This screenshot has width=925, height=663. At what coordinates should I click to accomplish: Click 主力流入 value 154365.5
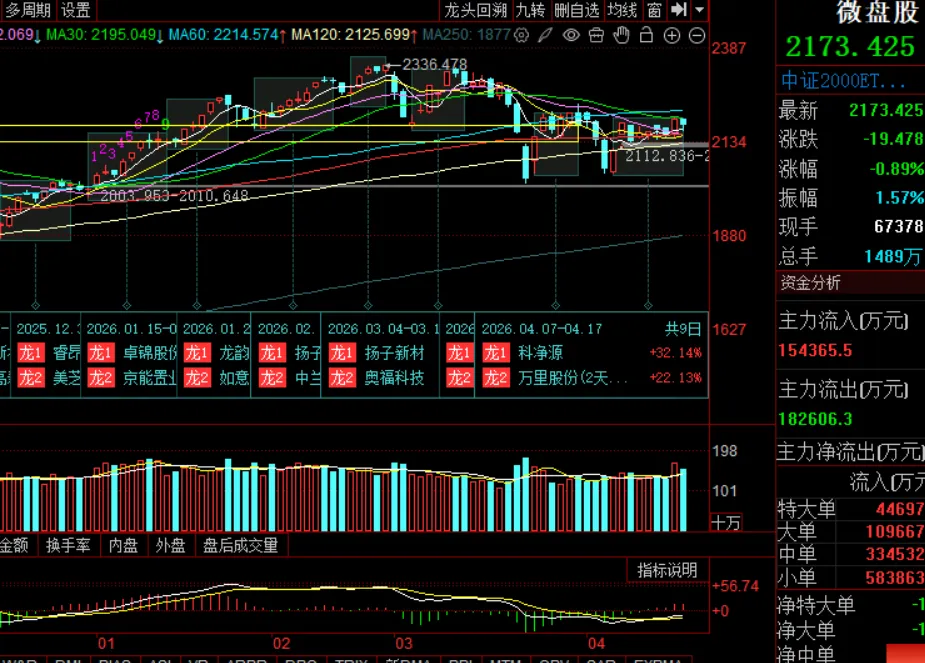pyautogui.click(x=815, y=350)
